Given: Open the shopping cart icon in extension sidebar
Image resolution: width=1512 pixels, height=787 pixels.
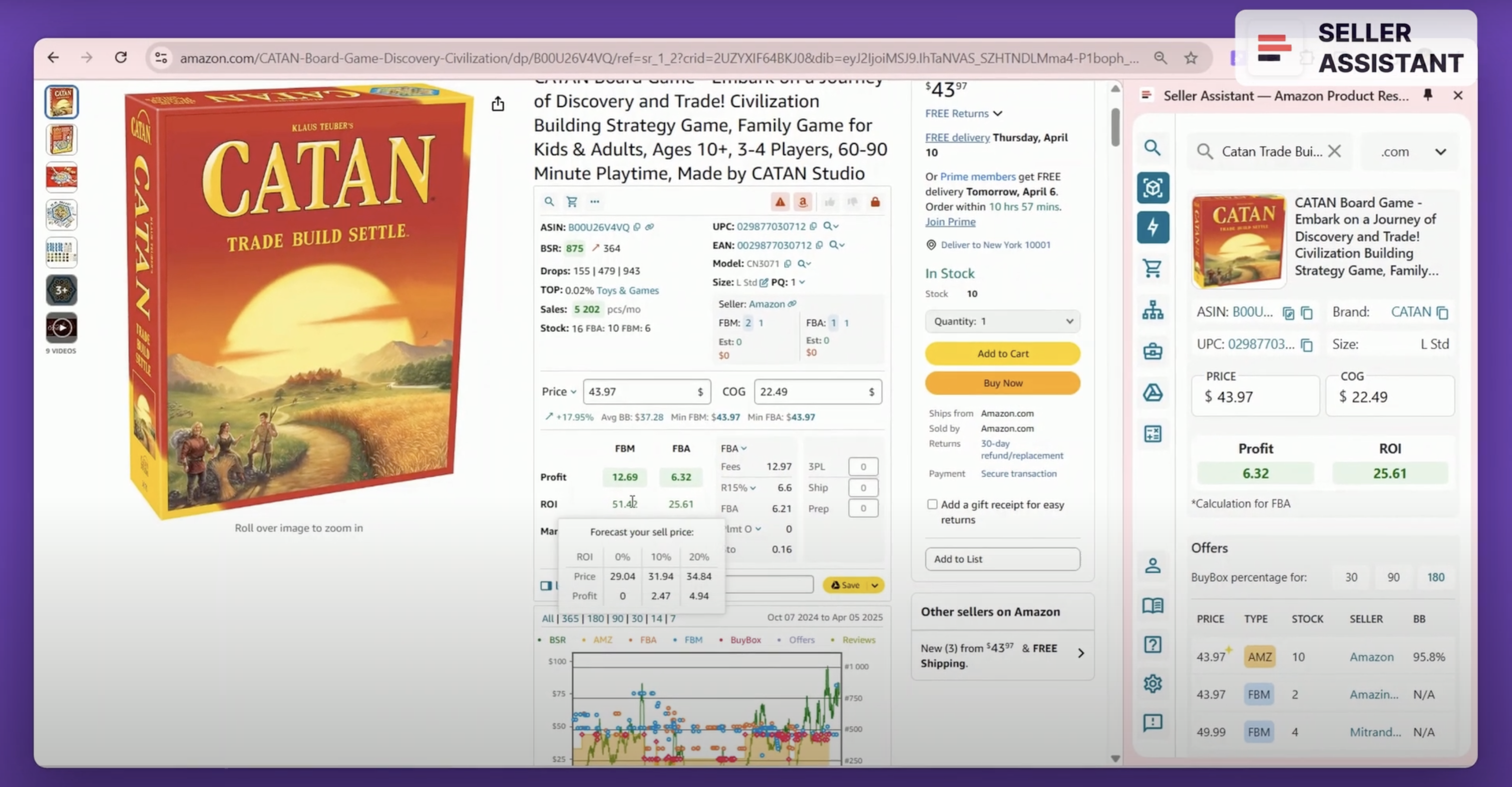Looking at the screenshot, I should pyautogui.click(x=1152, y=268).
